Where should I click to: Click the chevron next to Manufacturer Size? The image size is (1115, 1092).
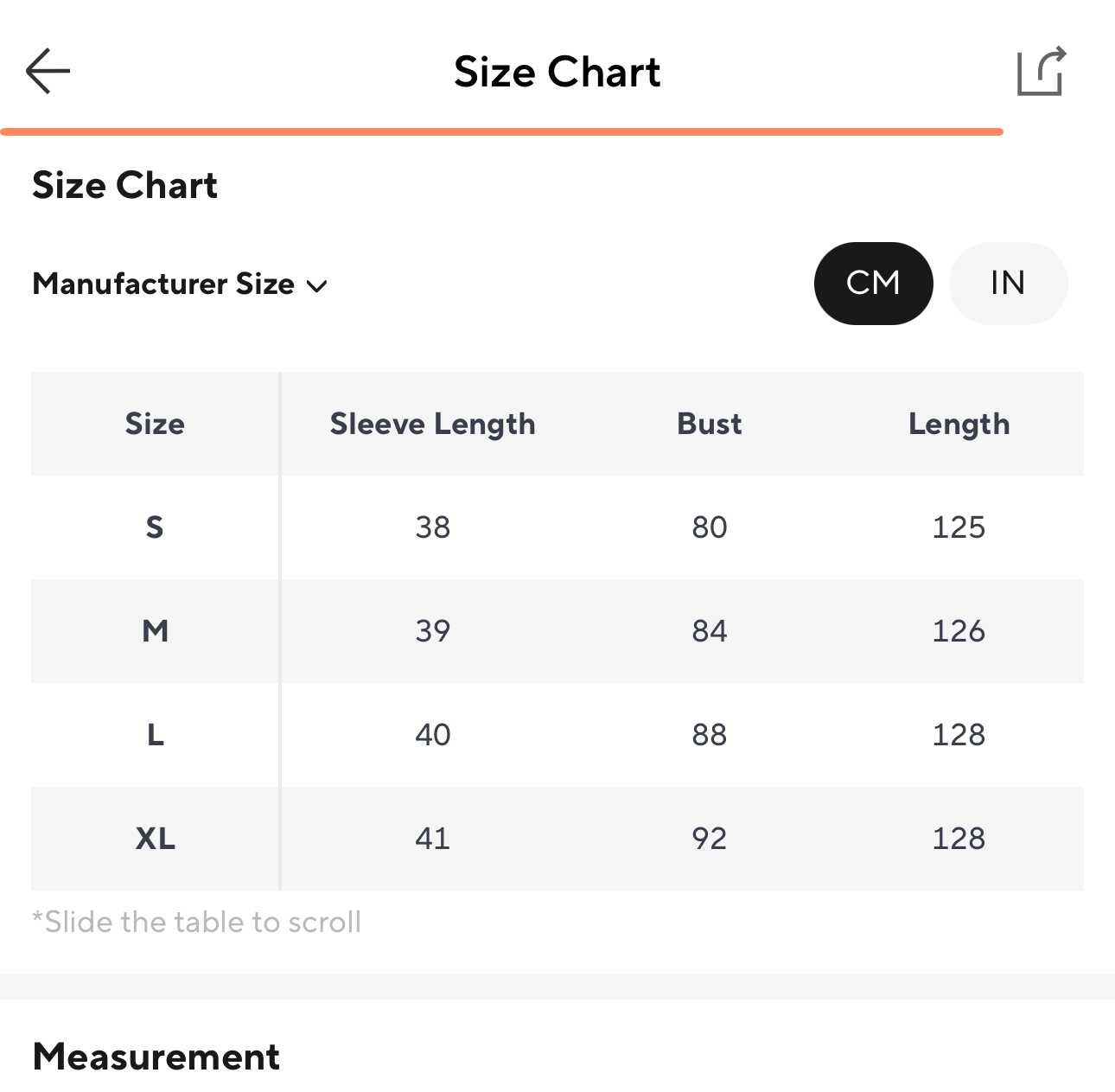pyautogui.click(x=317, y=286)
